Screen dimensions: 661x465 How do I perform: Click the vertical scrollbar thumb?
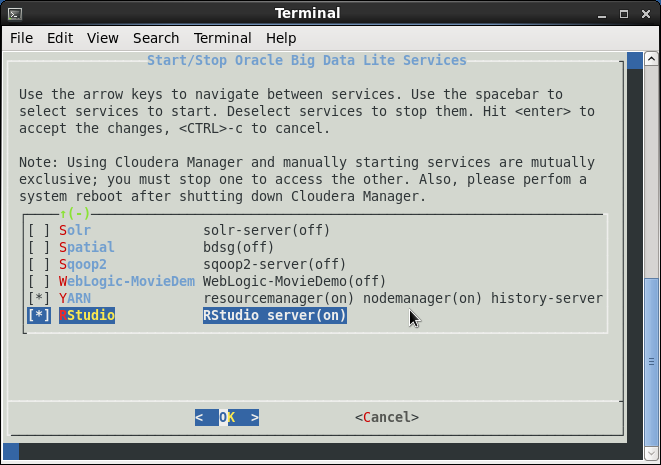click(651, 362)
